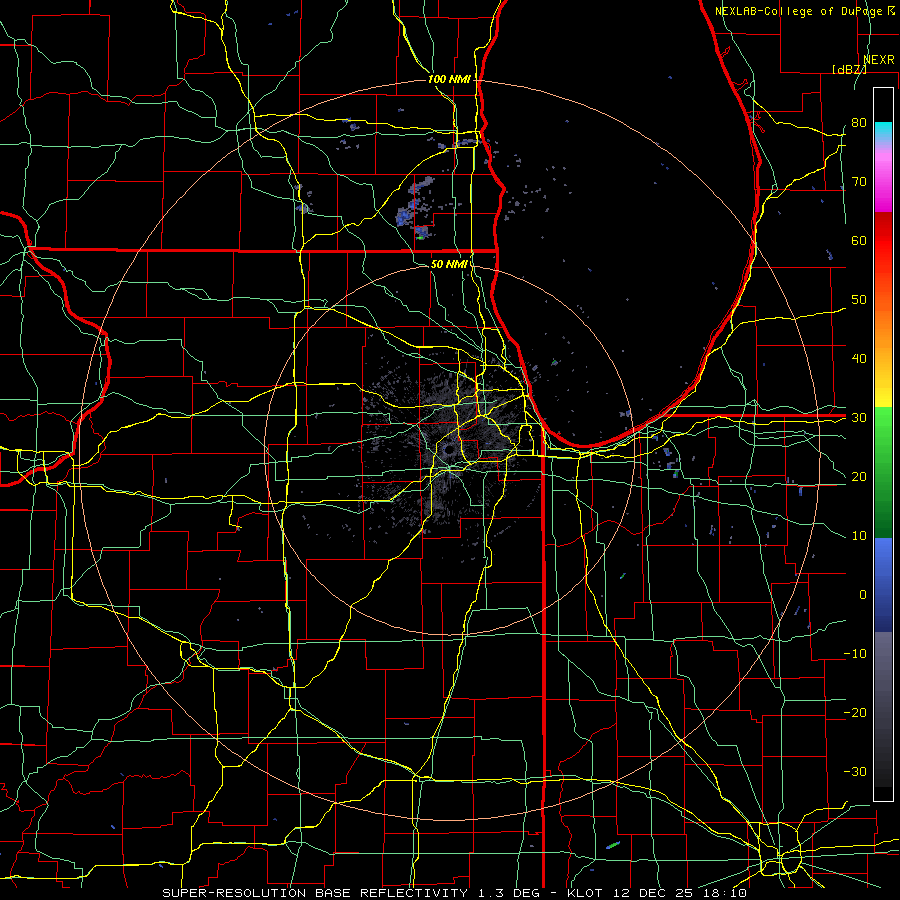Click the "30" value on the dBZ scale
This screenshot has width=900, height=900.
point(859,418)
